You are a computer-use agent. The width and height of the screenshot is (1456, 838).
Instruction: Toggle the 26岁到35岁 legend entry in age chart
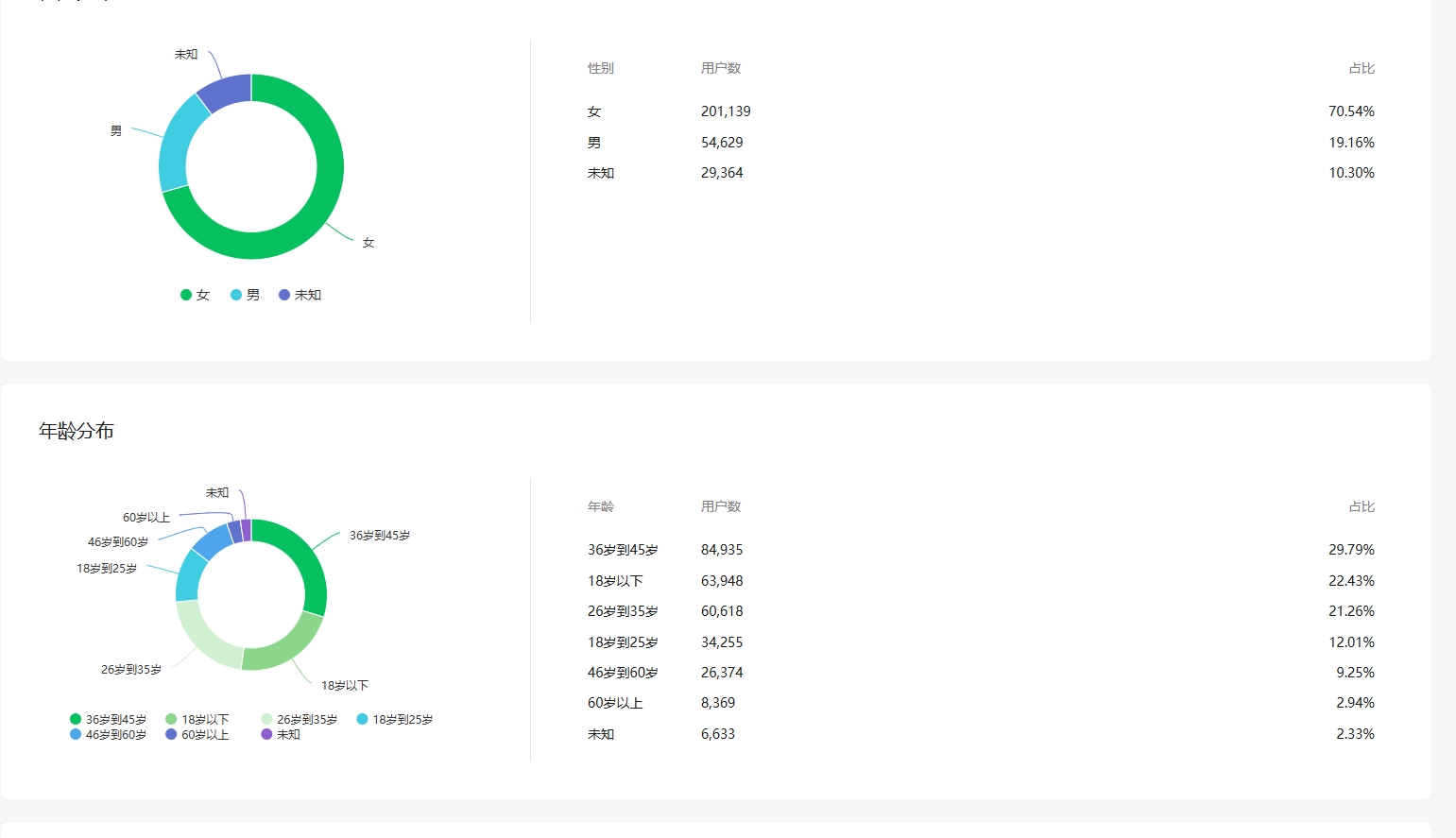pos(300,720)
